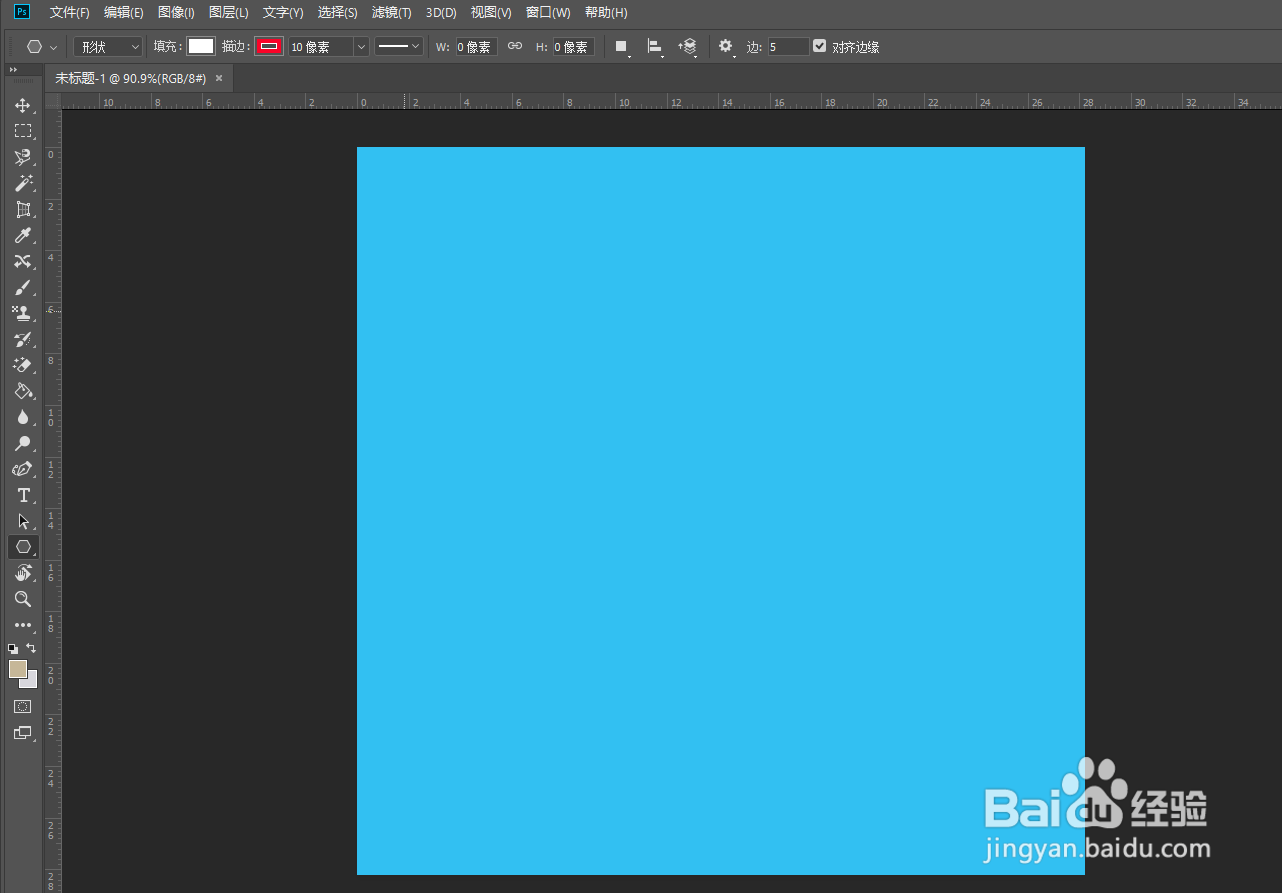Select the Pen tool
Viewport: 1282px width, 893px height.
pyautogui.click(x=22, y=469)
